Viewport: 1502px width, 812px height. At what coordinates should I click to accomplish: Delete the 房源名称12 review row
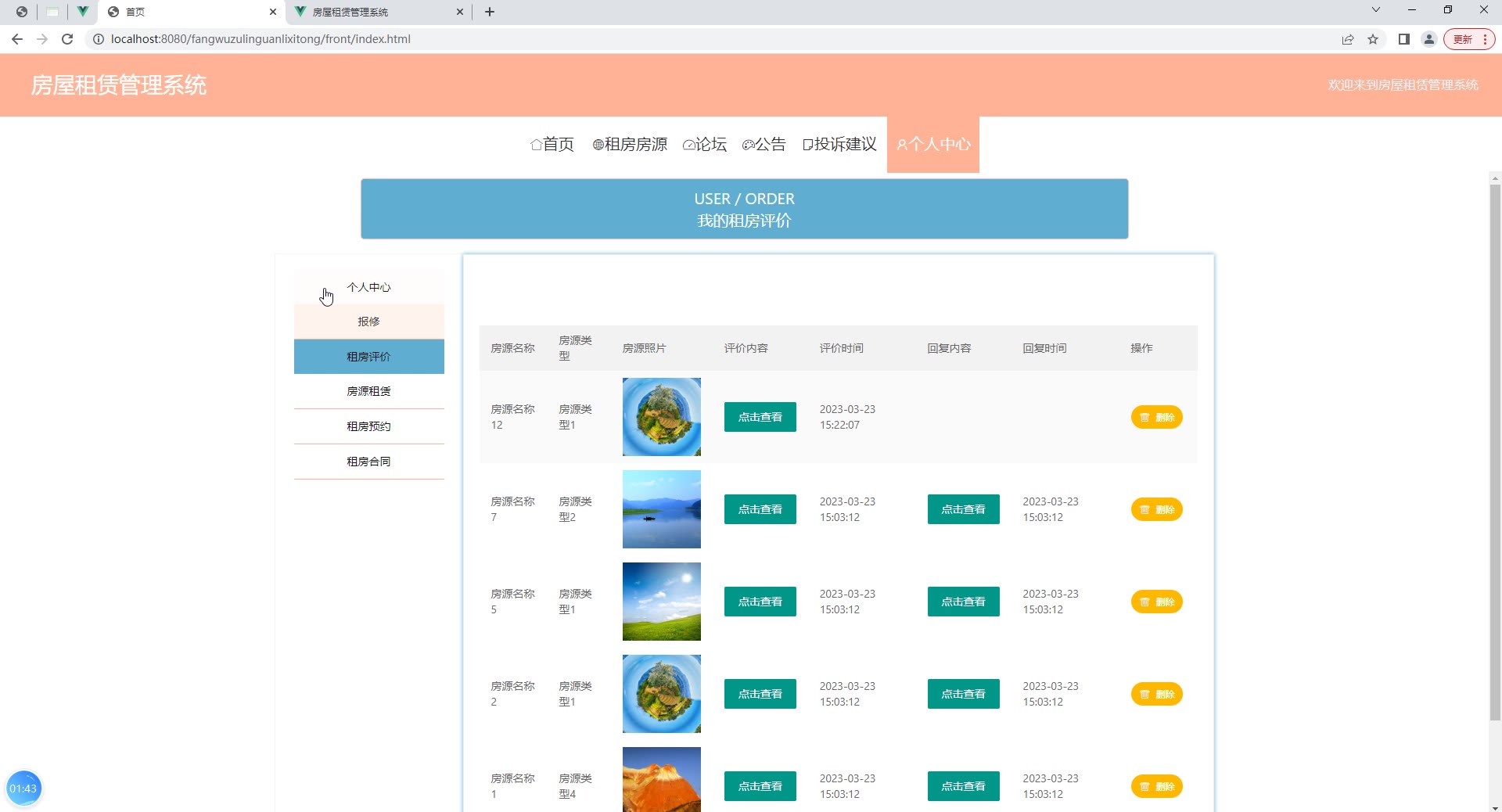(x=1156, y=417)
